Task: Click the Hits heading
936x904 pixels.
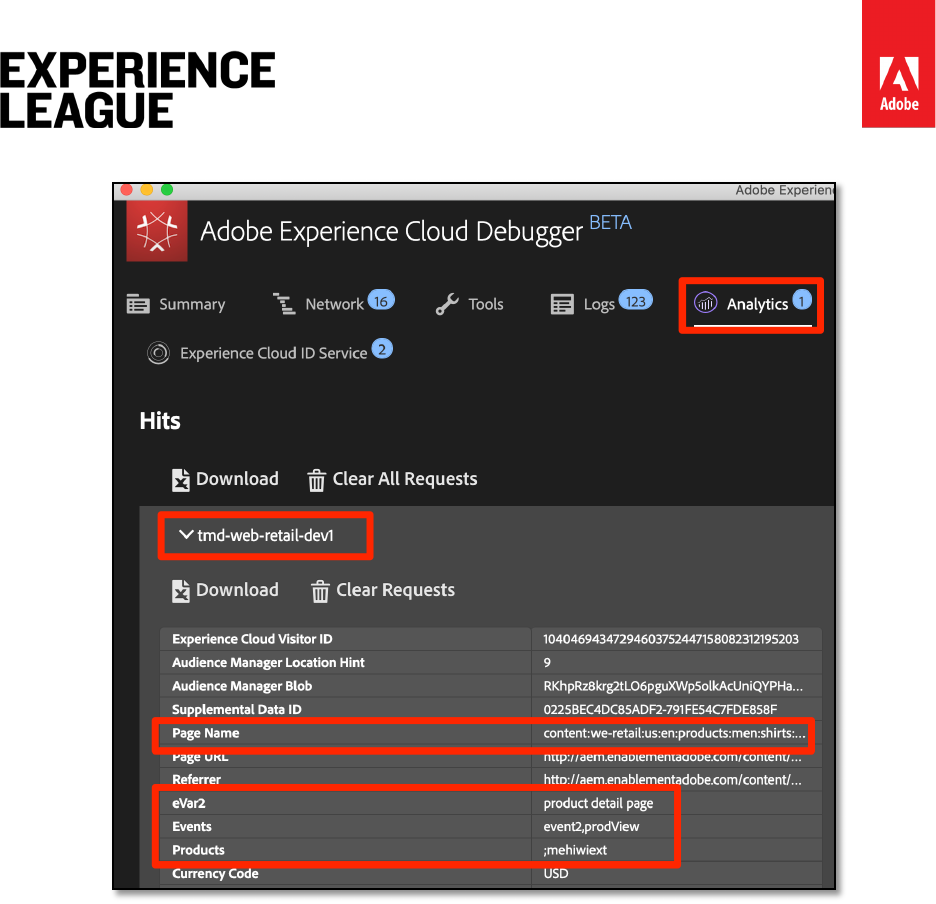Action: [160, 420]
